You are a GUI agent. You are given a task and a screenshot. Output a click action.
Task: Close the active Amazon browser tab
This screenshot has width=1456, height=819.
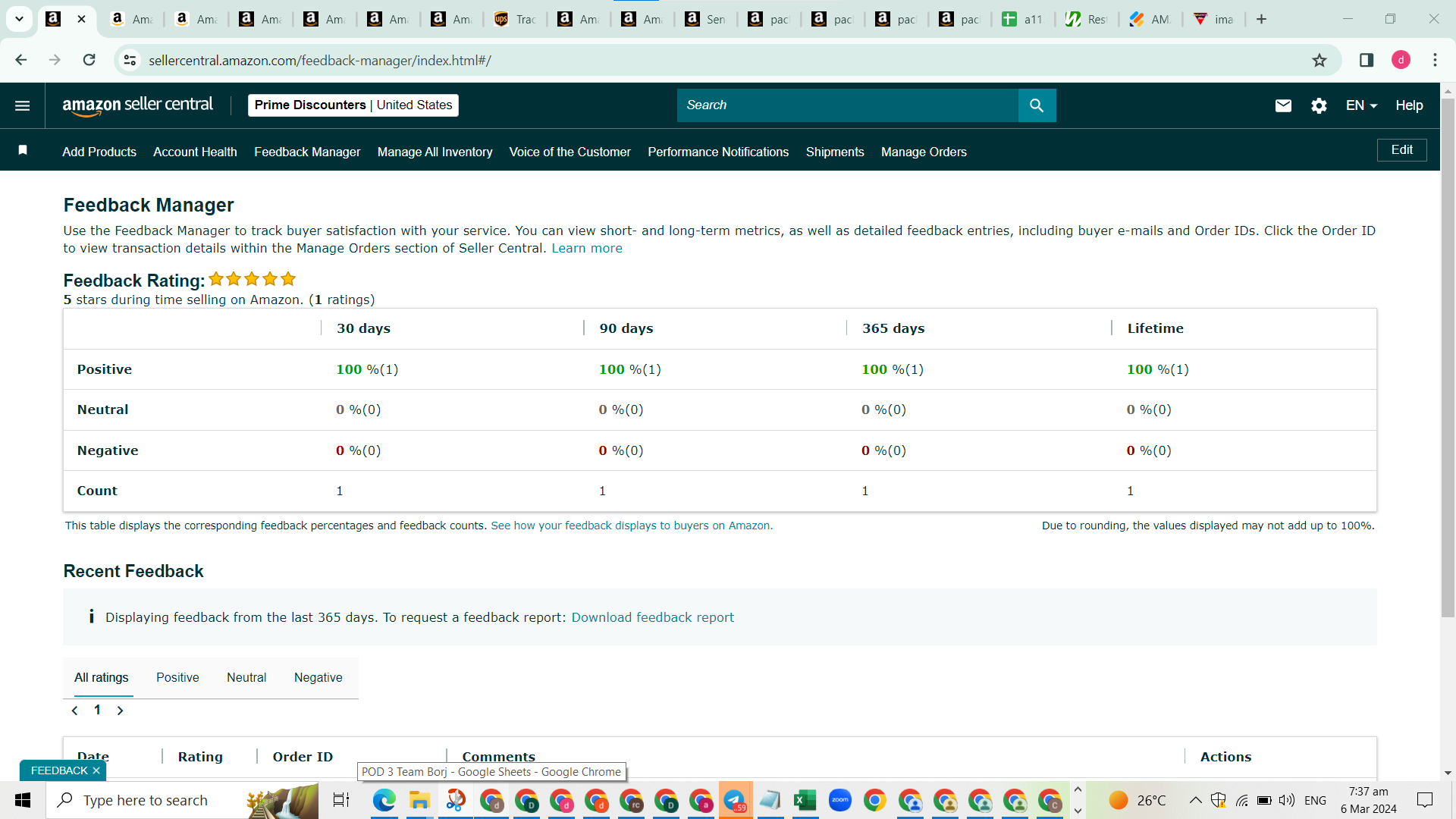coord(81,20)
